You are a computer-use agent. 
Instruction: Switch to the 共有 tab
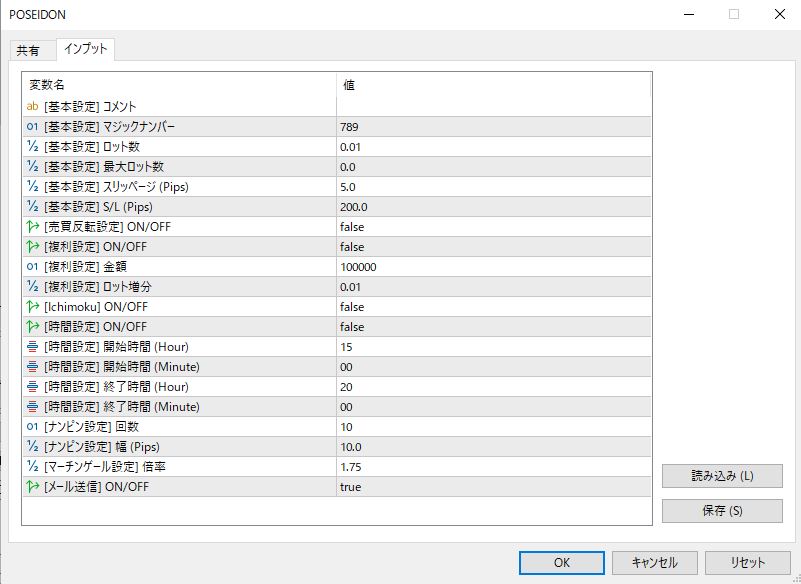pos(28,51)
